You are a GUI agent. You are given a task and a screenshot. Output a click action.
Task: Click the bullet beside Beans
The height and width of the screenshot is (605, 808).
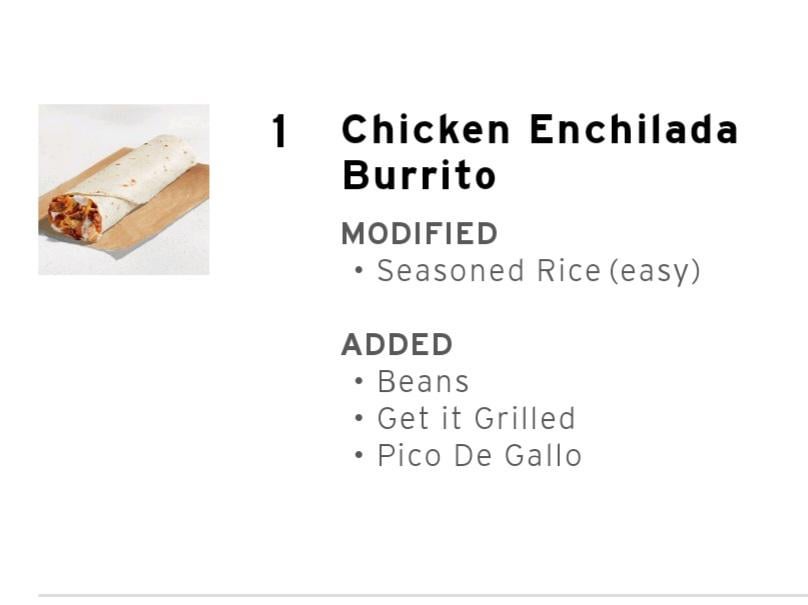point(358,382)
